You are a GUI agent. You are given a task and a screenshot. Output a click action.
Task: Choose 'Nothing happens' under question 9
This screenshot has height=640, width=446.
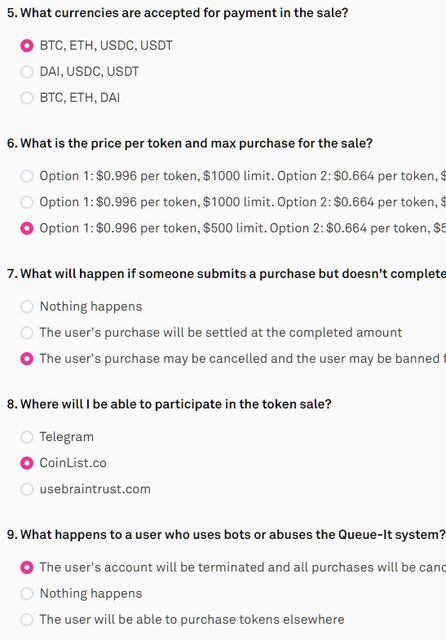pos(27,593)
